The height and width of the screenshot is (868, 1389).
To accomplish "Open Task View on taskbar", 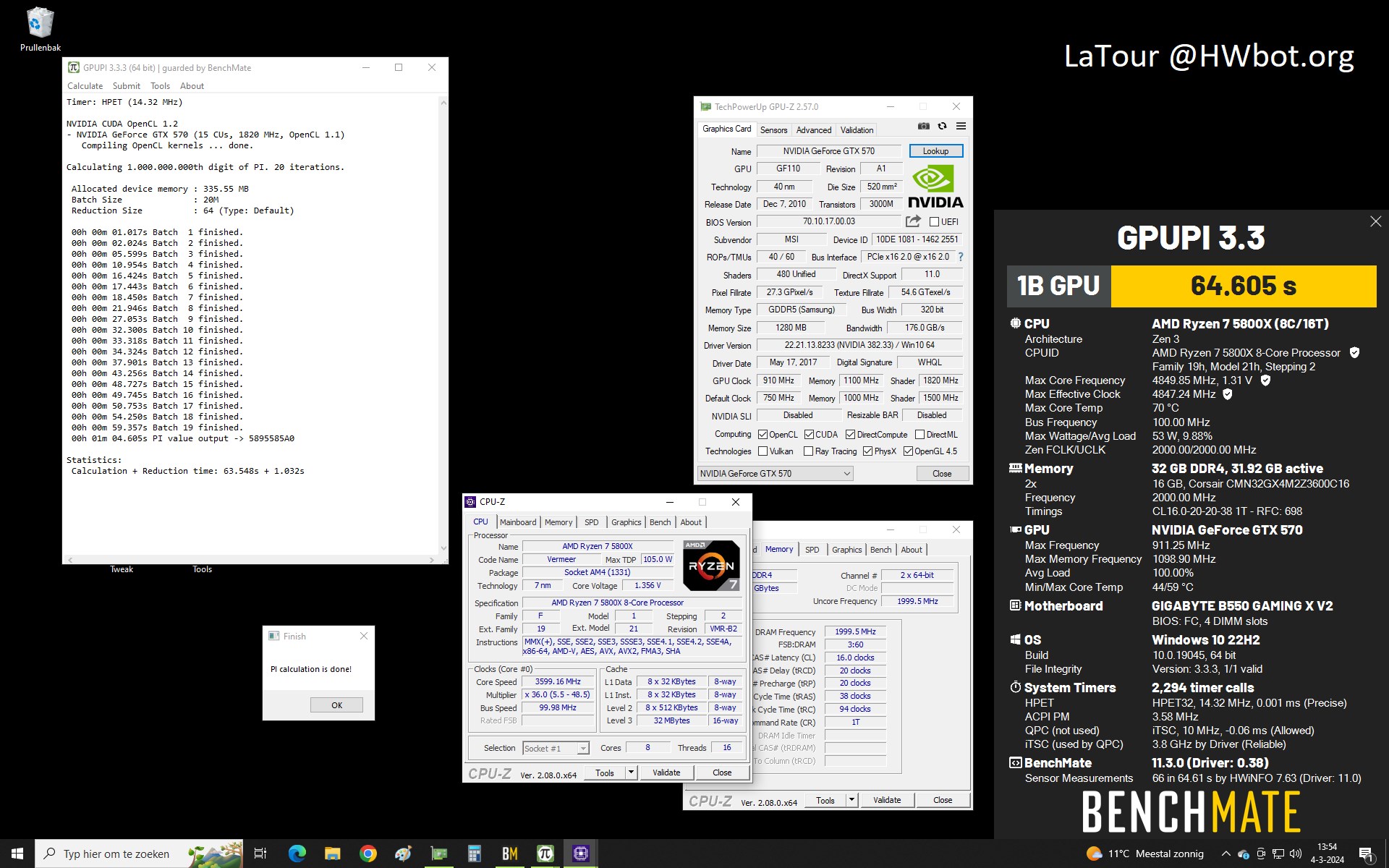I will pyautogui.click(x=260, y=854).
